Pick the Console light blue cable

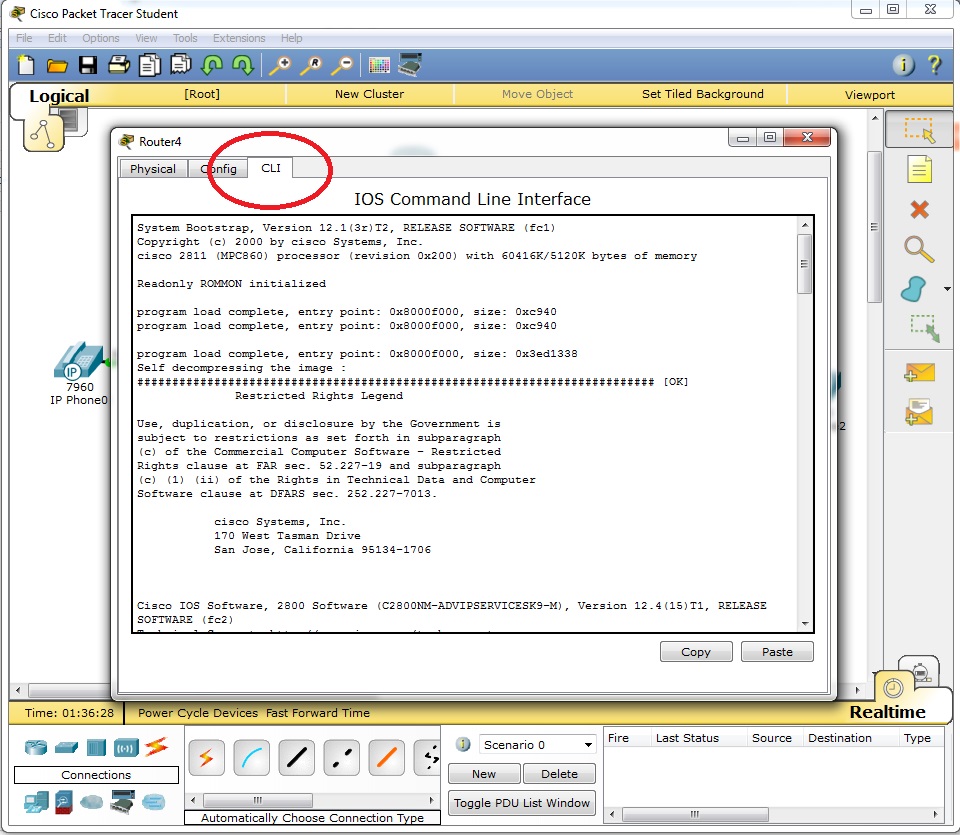pos(252,758)
